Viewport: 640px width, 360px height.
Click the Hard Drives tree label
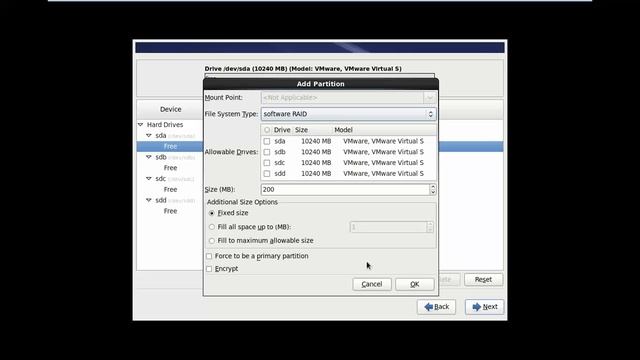pos(165,124)
